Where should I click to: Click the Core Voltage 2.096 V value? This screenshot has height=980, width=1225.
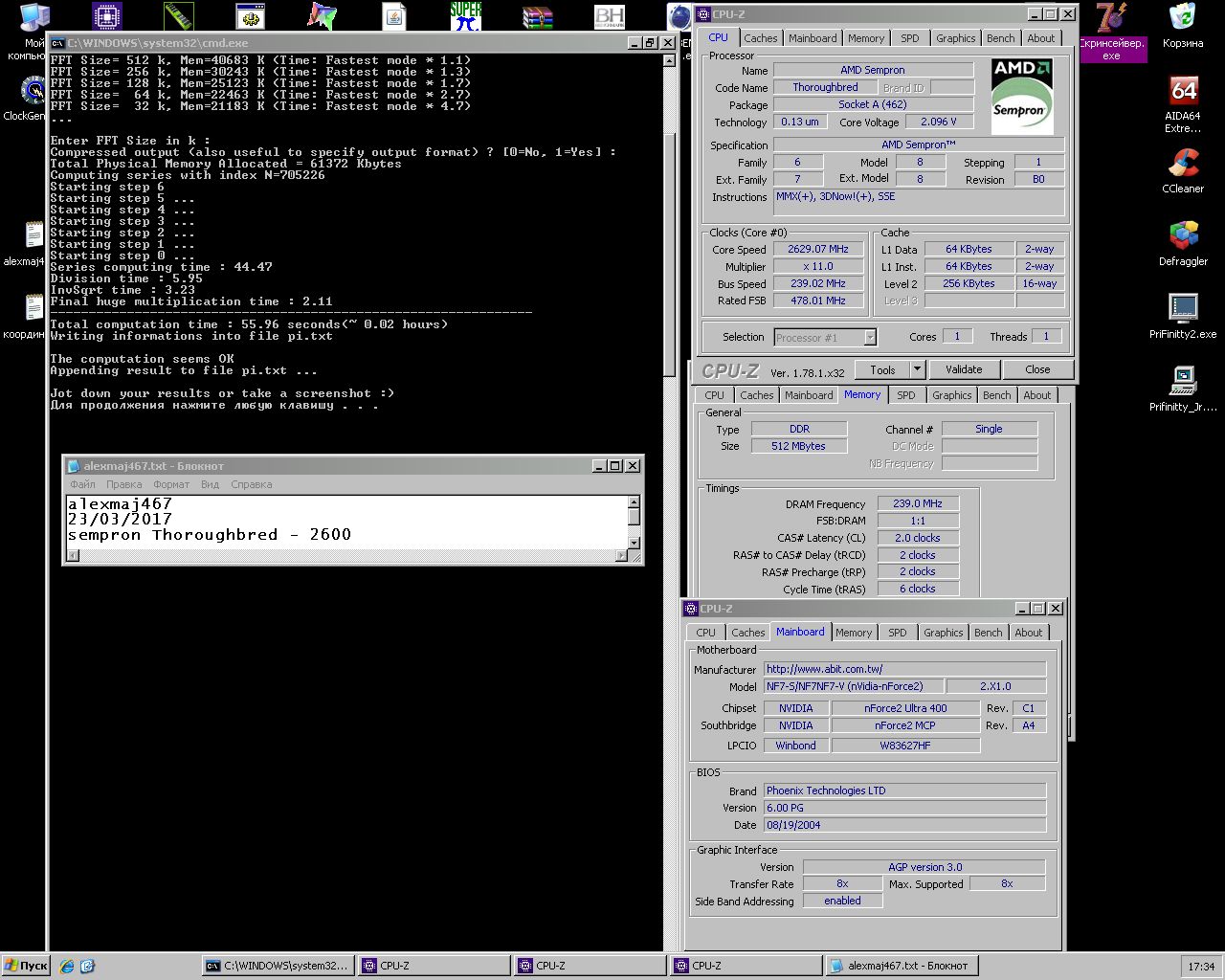click(939, 122)
